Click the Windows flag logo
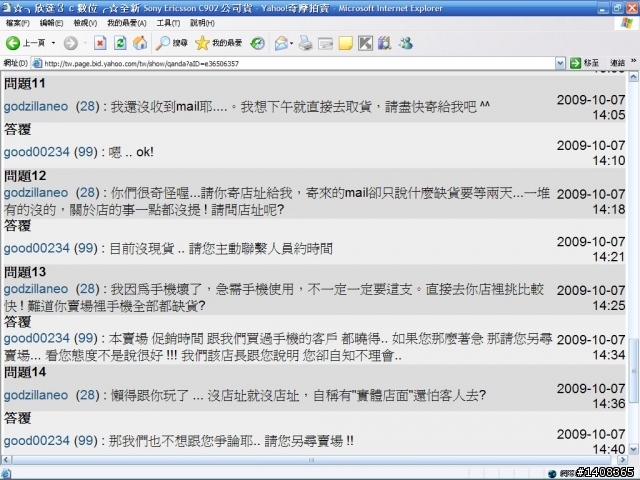The image size is (640, 480). [626, 23]
